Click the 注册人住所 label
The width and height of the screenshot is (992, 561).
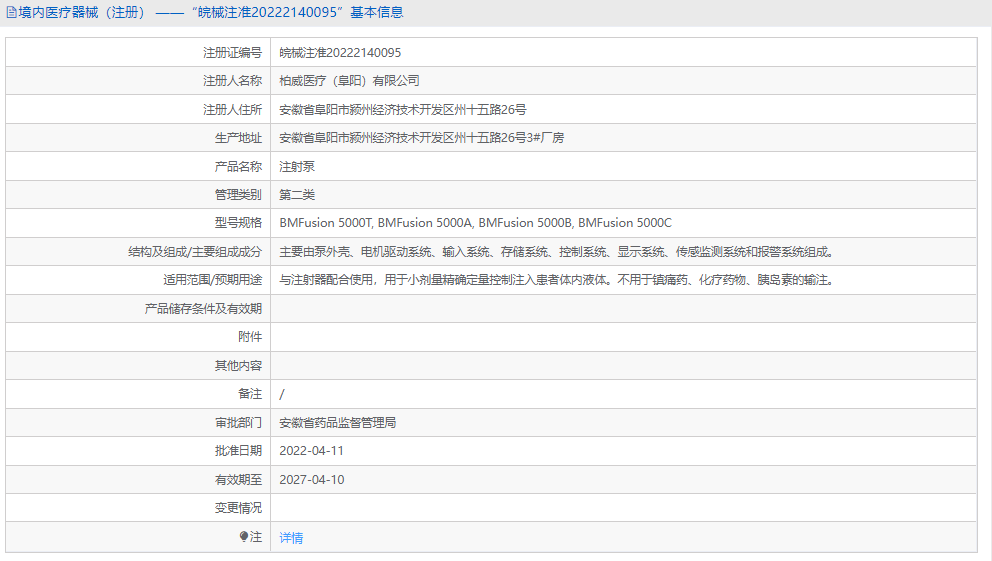click(x=232, y=109)
